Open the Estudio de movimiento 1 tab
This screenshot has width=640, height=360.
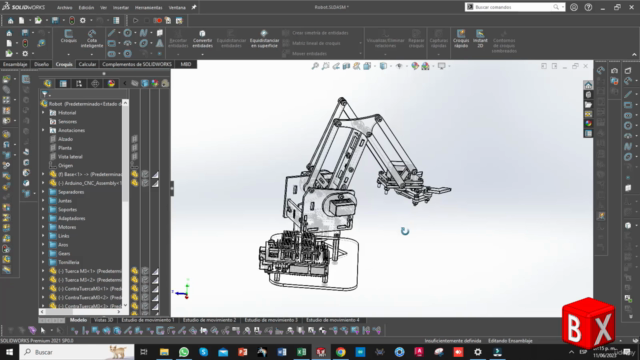pyautogui.click(x=148, y=320)
